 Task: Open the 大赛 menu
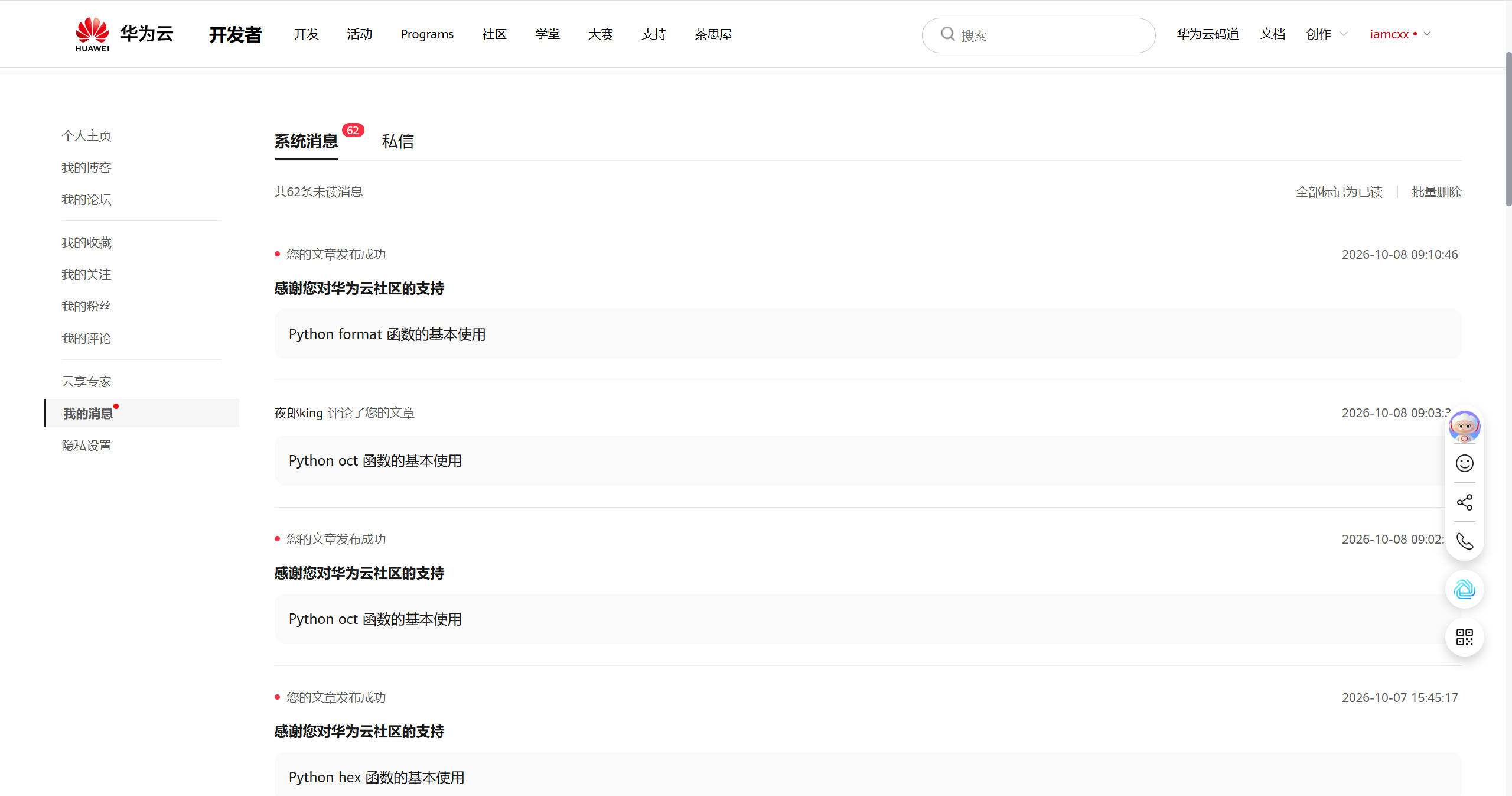tap(600, 34)
